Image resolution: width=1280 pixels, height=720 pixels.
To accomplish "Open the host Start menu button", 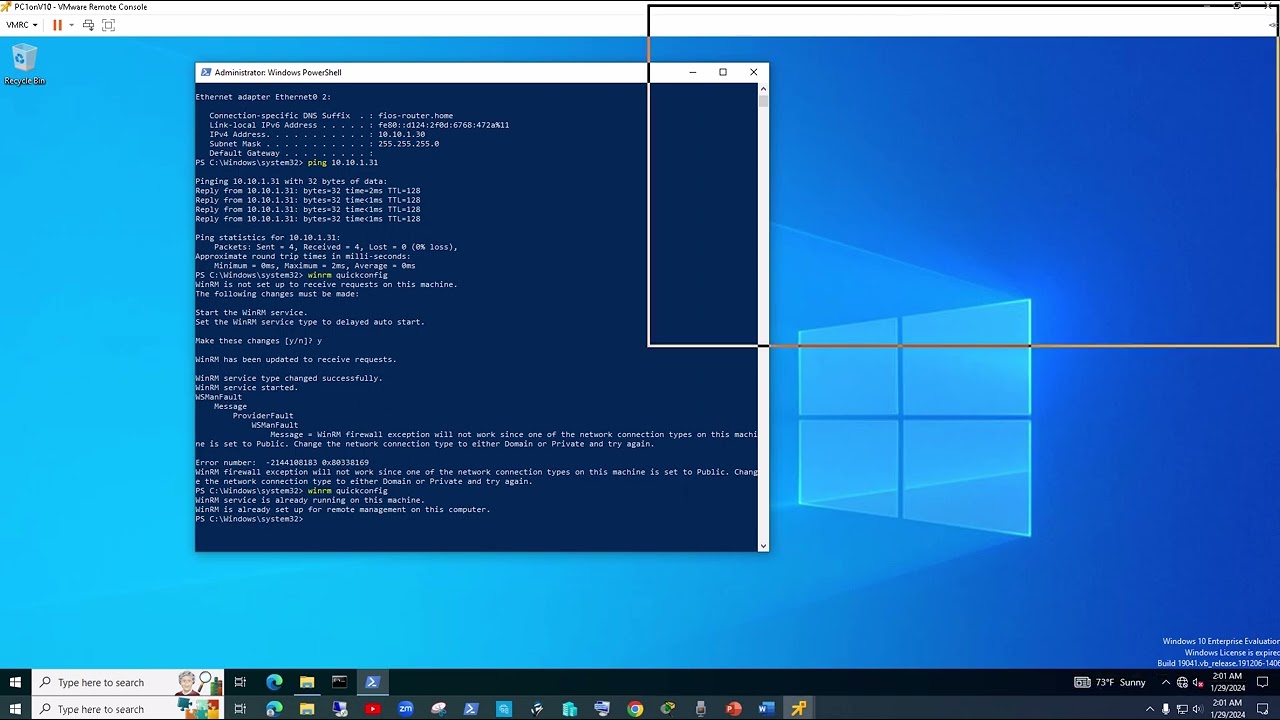I will tap(15, 709).
